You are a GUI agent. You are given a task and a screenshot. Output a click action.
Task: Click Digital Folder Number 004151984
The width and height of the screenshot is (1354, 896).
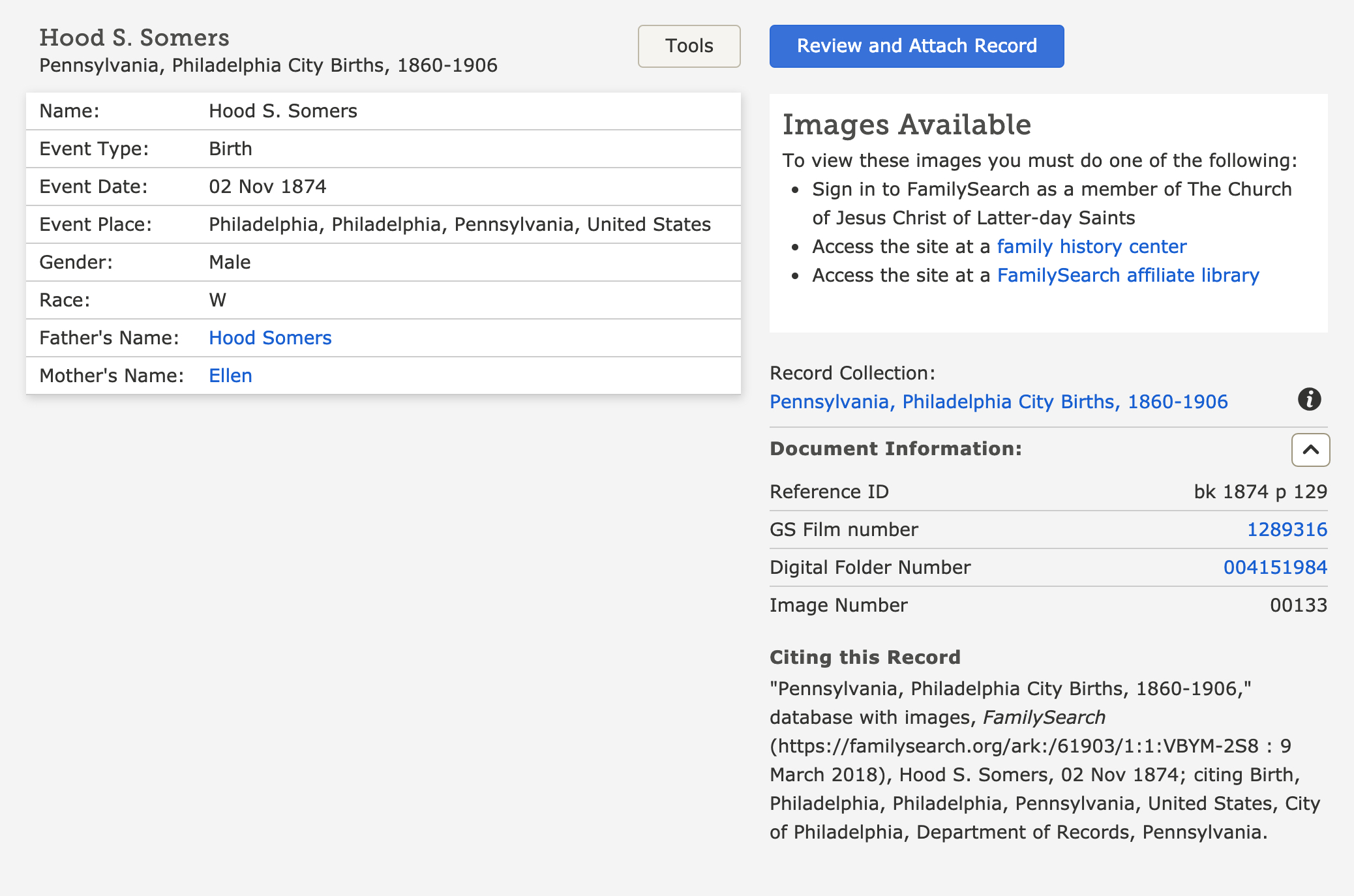point(1274,567)
